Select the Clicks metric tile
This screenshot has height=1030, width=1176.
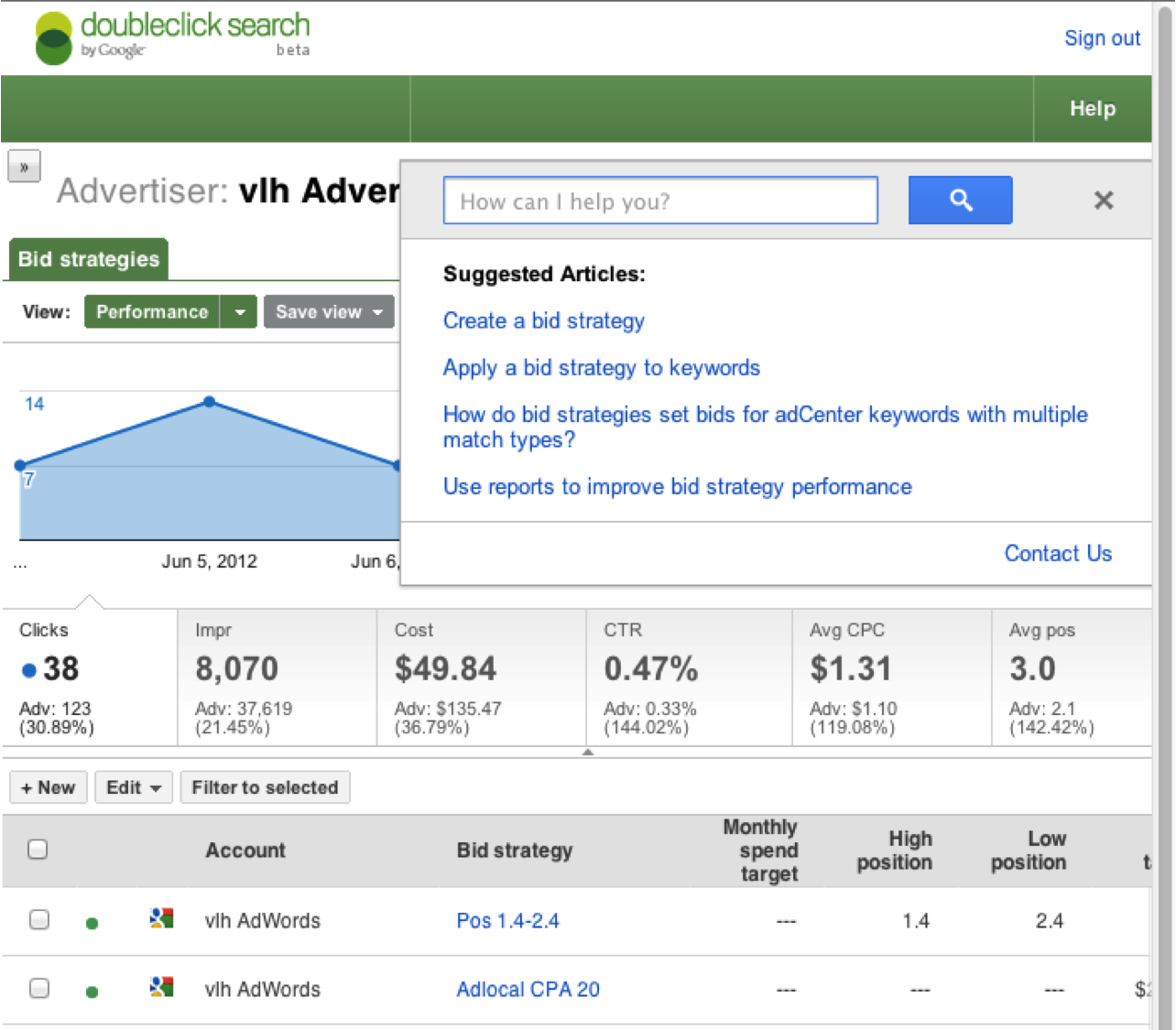pyautogui.click(x=90, y=678)
